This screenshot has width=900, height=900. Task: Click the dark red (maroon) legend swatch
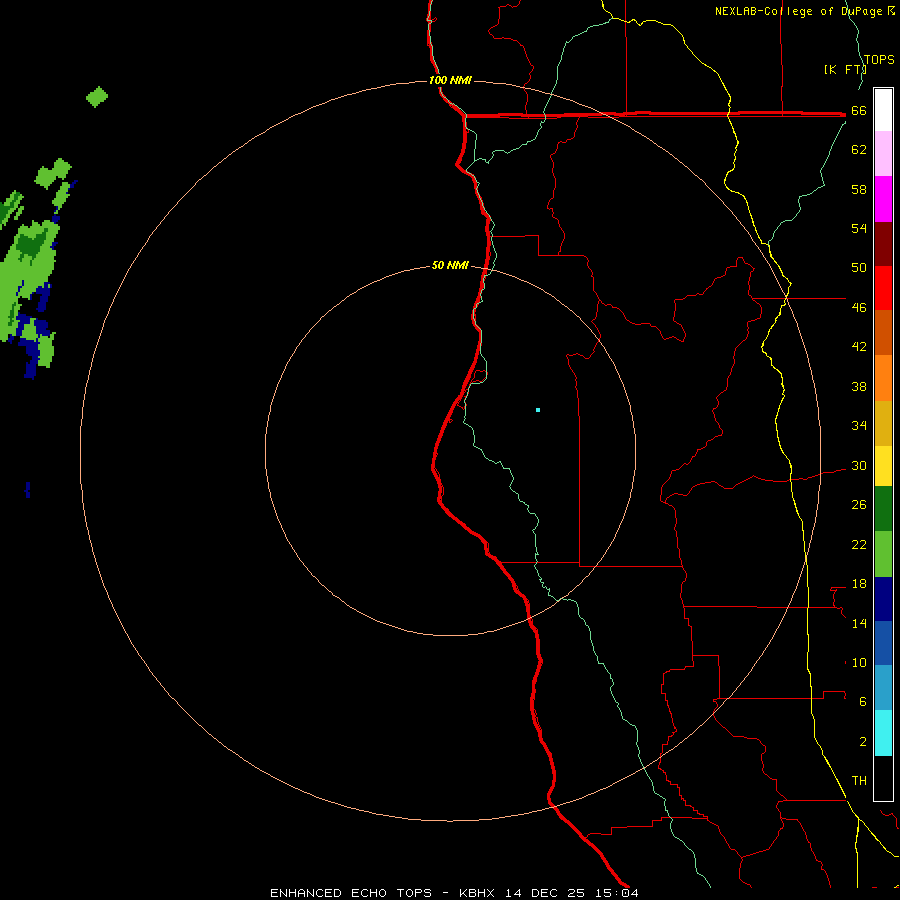click(883, 243)
